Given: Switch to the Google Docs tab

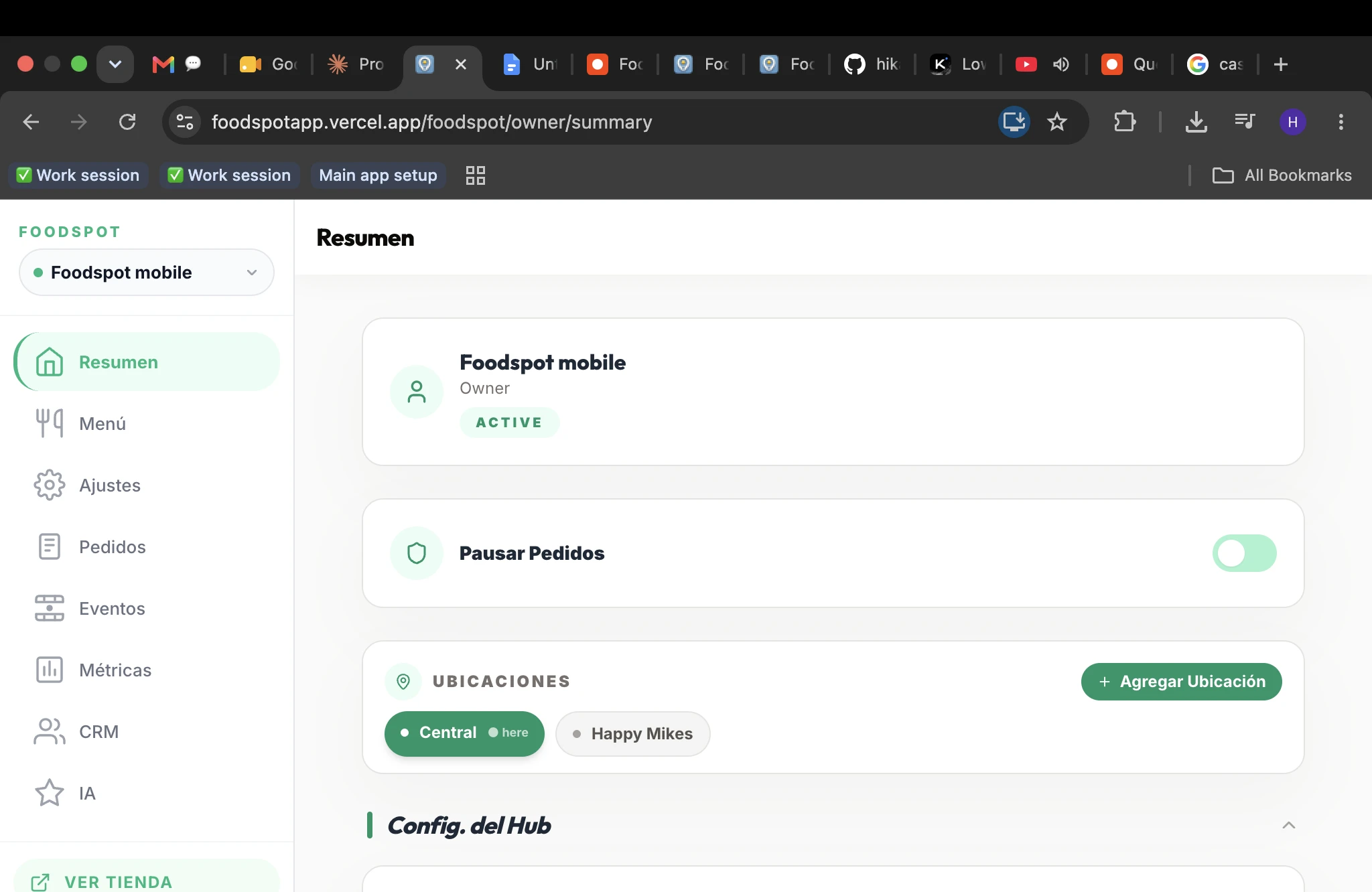Looking at the screenshot, I should click(x=529, y=64).
